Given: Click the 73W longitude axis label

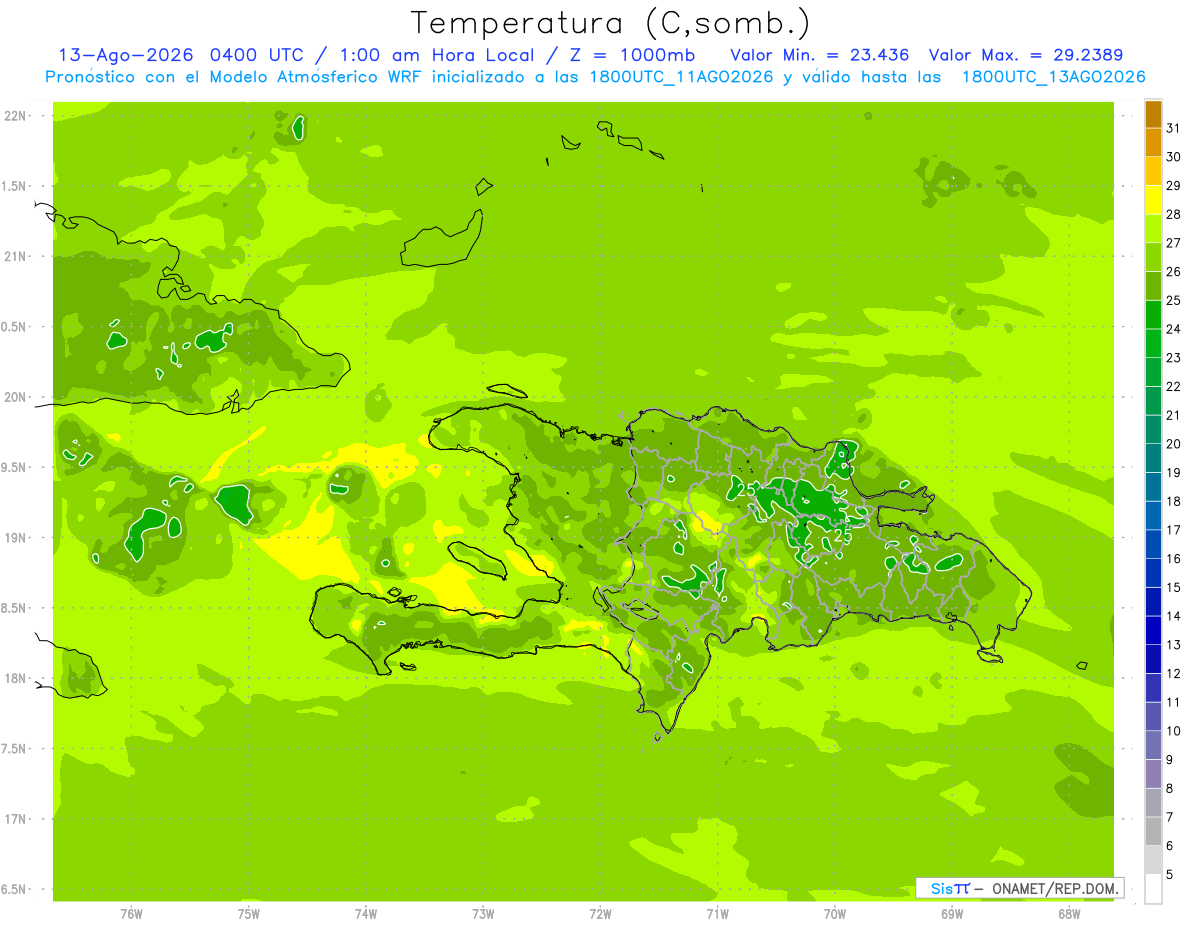Looking at the screenshot, I should [483, 913].
